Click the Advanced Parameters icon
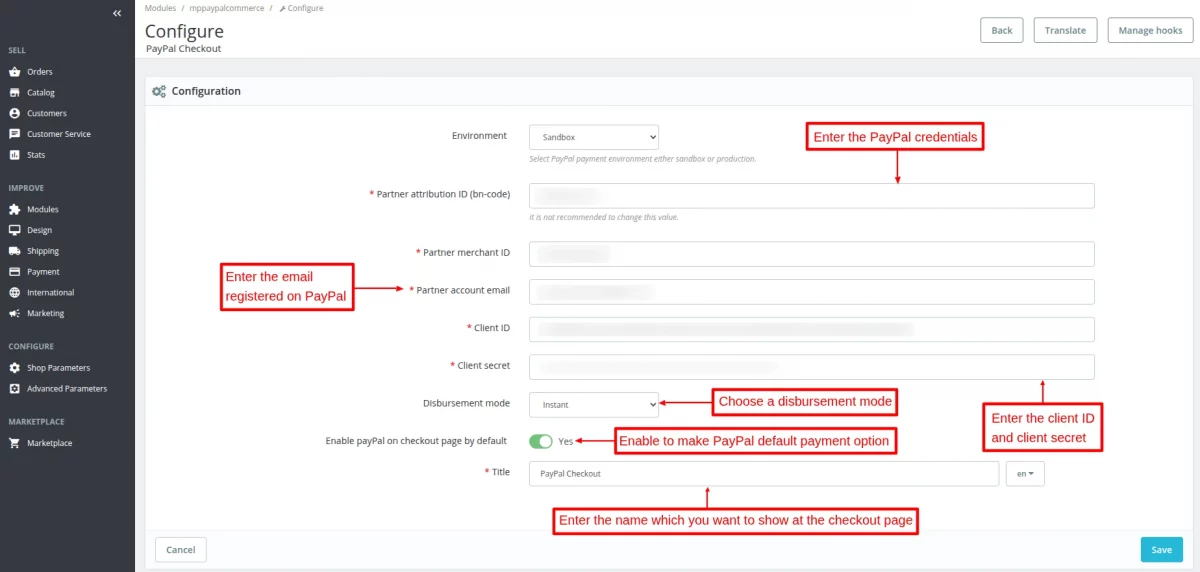 point(14,389)
